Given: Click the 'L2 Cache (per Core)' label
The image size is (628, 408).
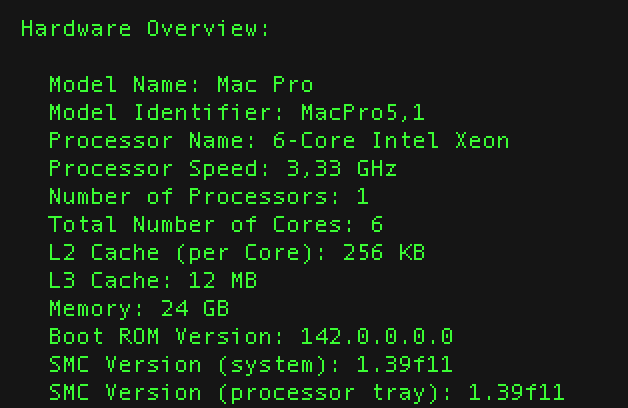Looking at the screenshot, I should click(x=180, y=252).
